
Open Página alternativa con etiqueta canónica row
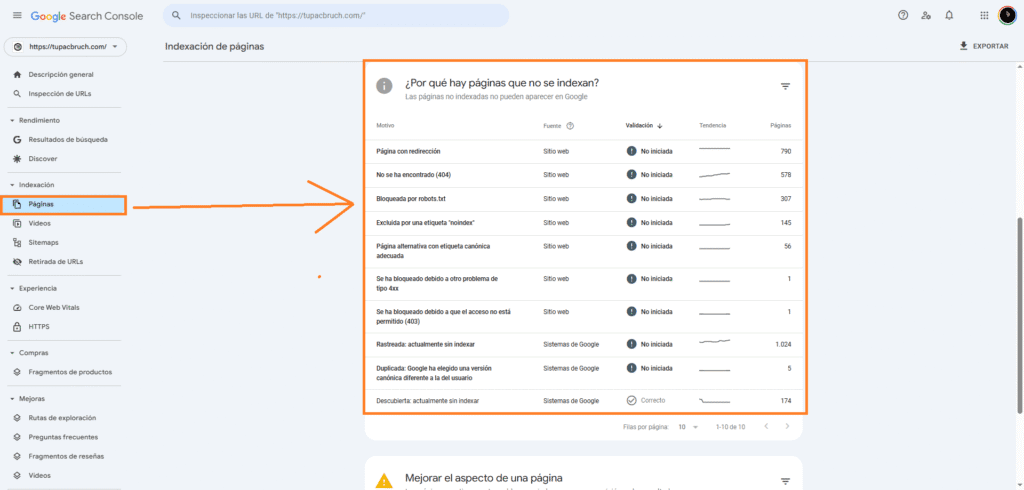(584, 251)
